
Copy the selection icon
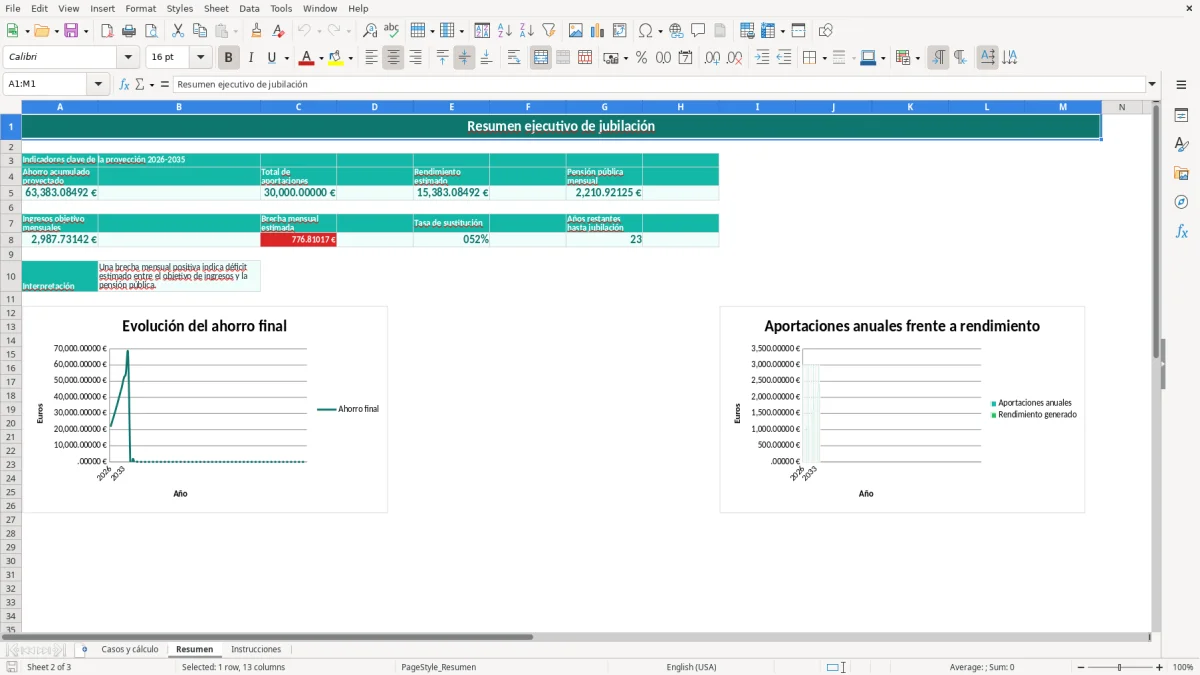200,31
